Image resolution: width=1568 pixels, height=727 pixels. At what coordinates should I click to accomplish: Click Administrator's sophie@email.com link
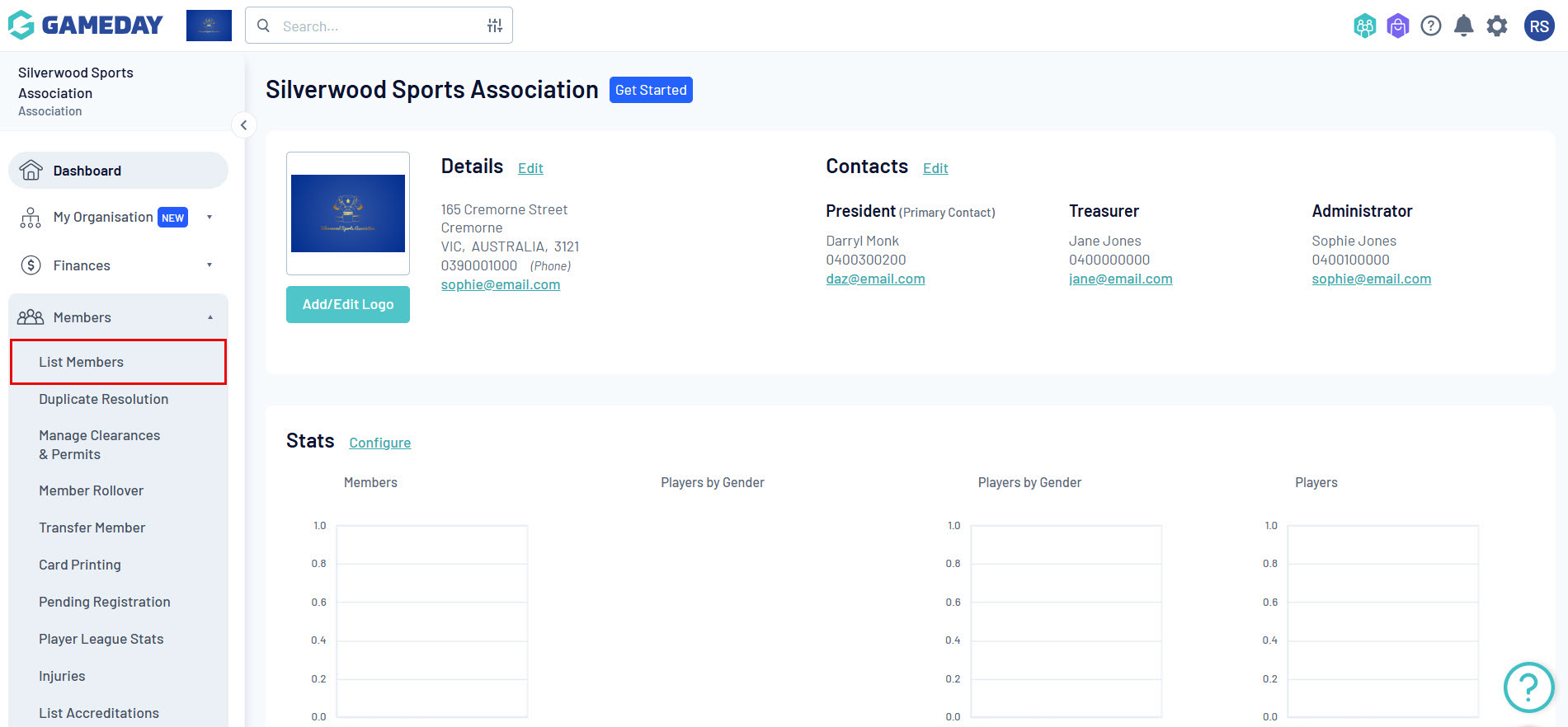click(1372, 279)
